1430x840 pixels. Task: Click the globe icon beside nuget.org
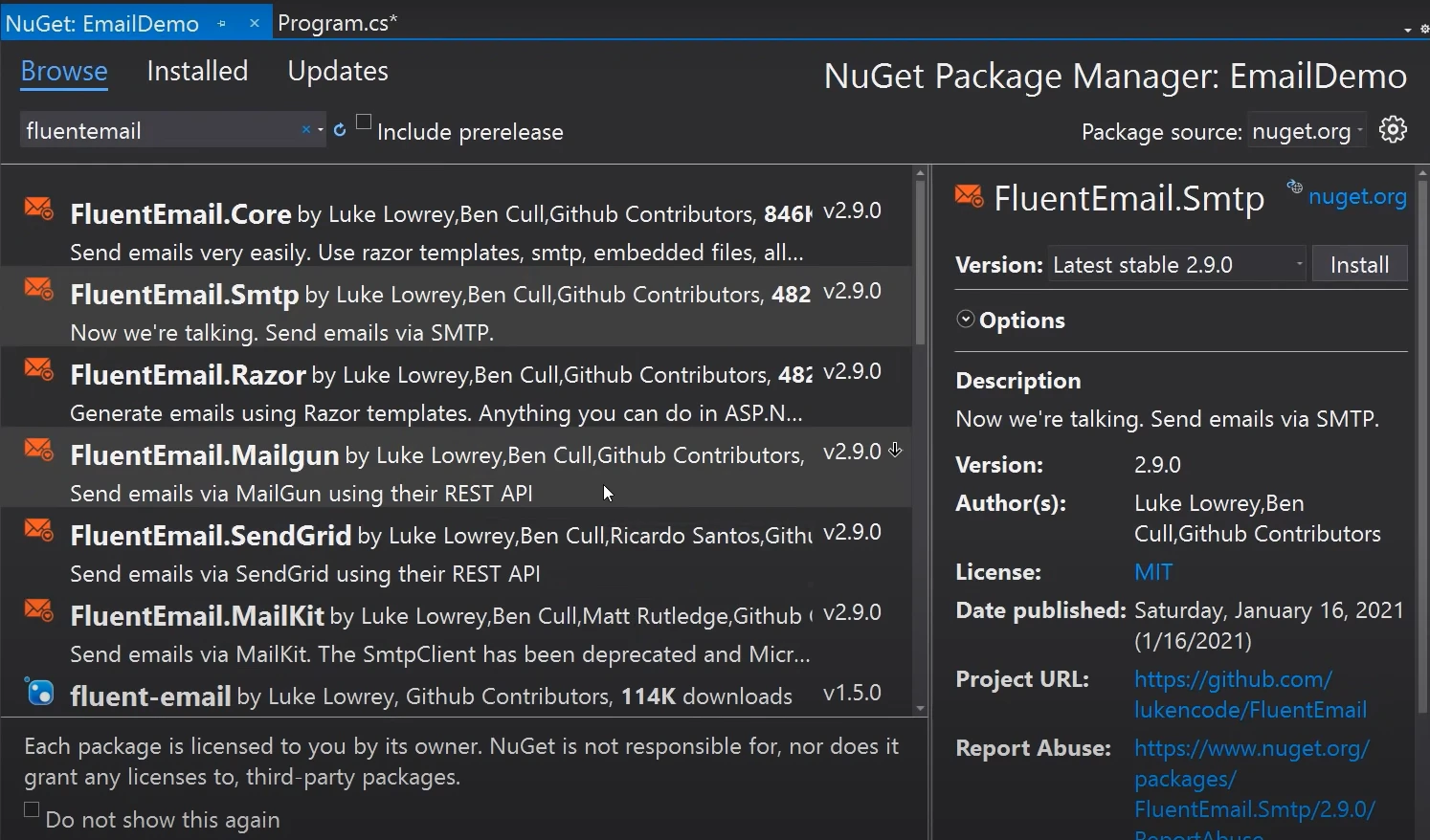pyautogui.click(x=1294, y=187)
